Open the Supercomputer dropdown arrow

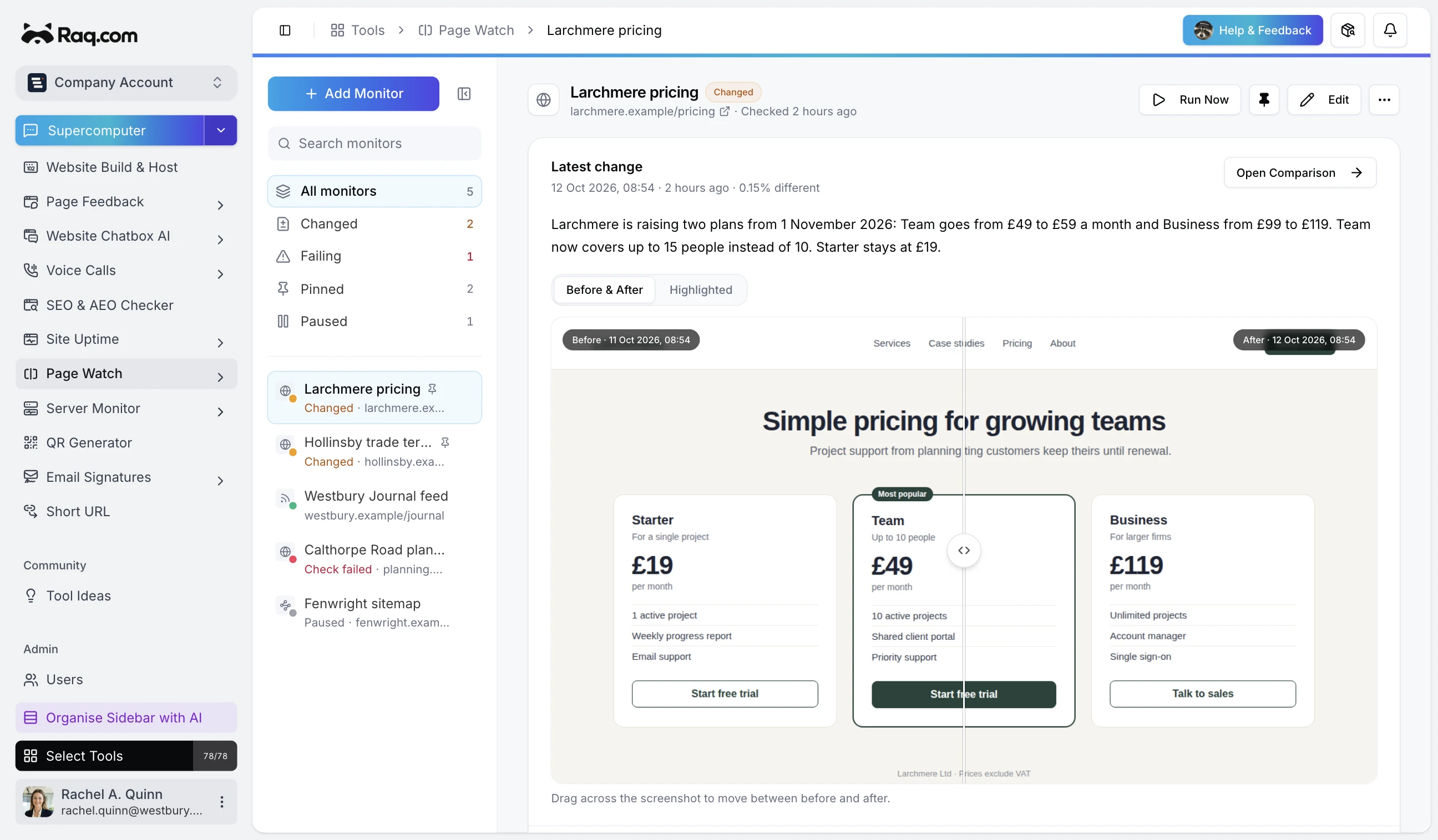tap(221, 131)
